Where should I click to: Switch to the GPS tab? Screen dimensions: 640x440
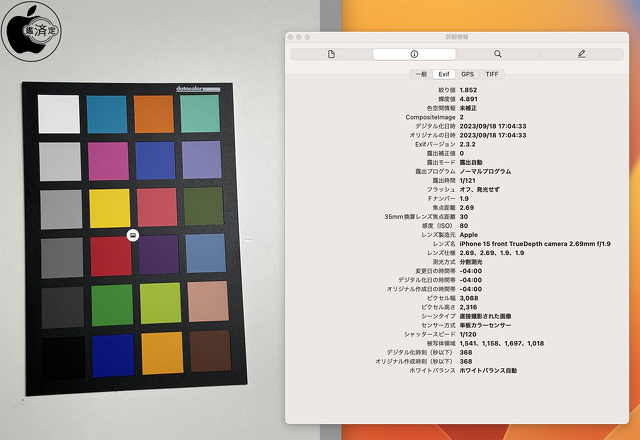[468, 74]
